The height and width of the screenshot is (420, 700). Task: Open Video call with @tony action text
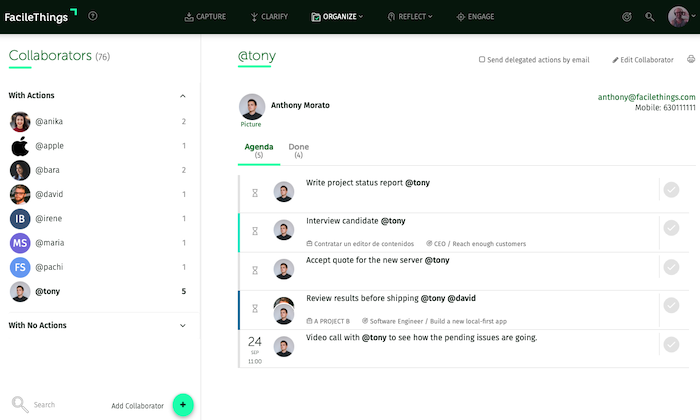(x=421, y=337)
